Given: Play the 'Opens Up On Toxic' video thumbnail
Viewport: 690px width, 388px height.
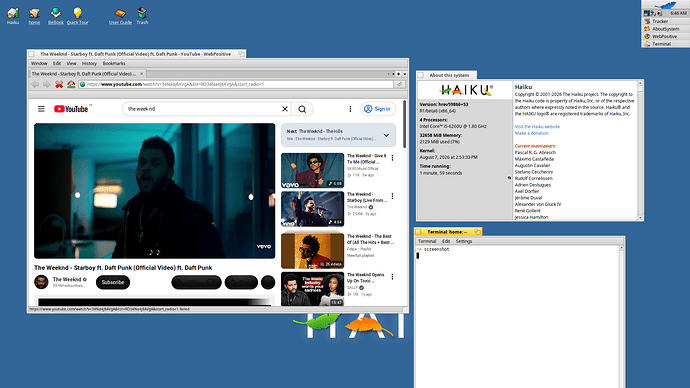Looking at the screenshot, I should [x=312, y=289].
